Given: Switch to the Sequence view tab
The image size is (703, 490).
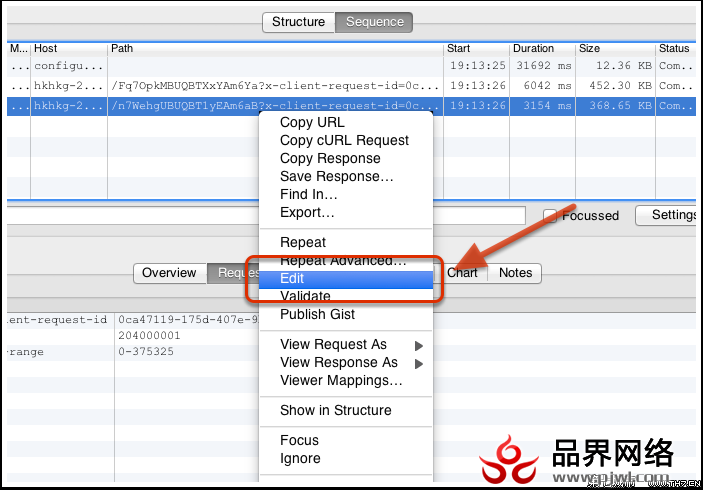Looking at the screenshot, I should pos(374,22).
